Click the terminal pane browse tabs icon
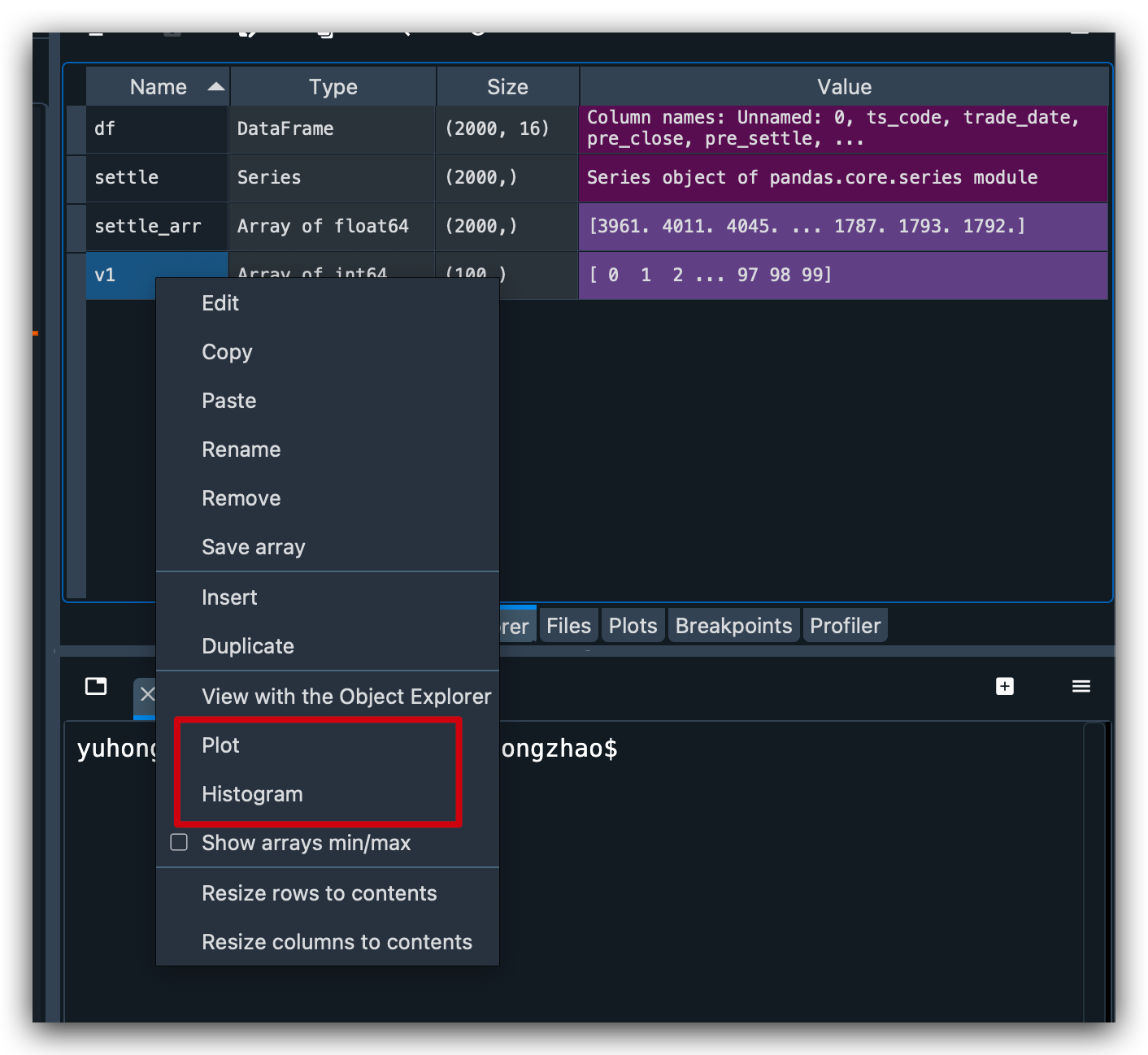 pos(96,686)
